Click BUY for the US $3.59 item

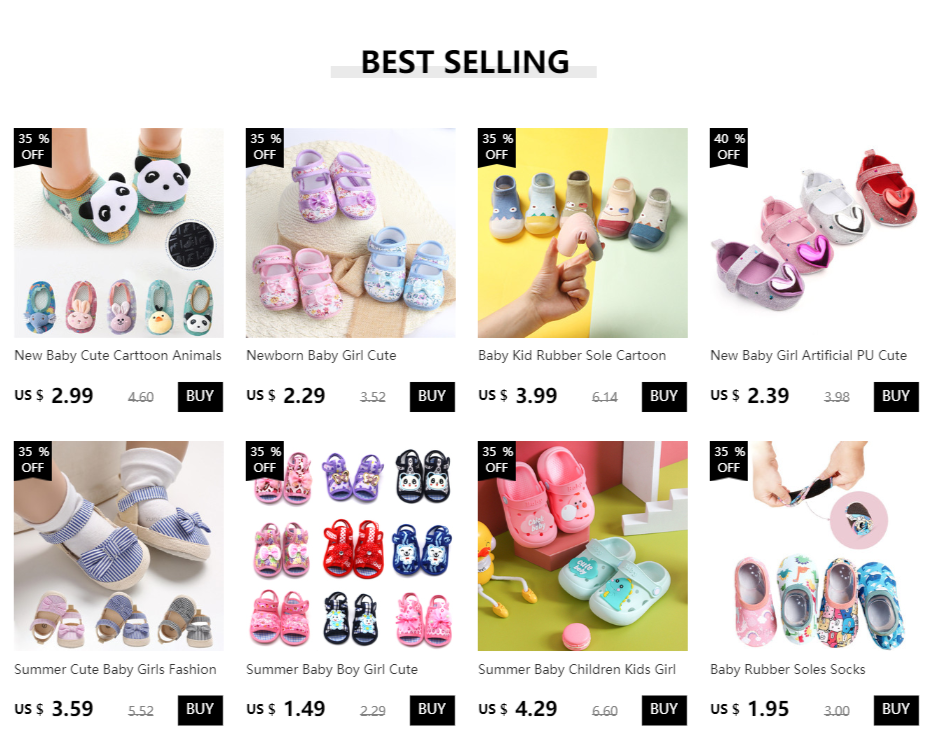point(200,710)
